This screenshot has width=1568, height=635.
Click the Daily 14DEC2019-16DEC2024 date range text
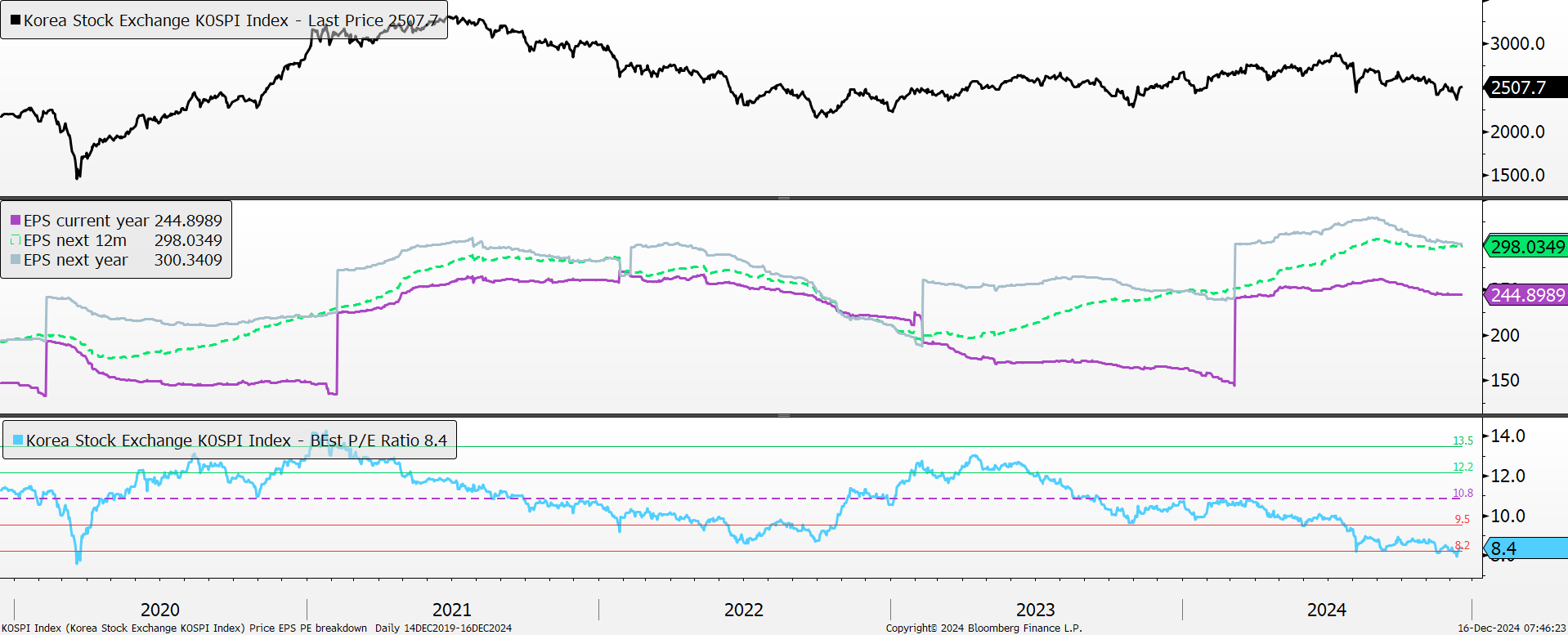click(x=444, y=628)
